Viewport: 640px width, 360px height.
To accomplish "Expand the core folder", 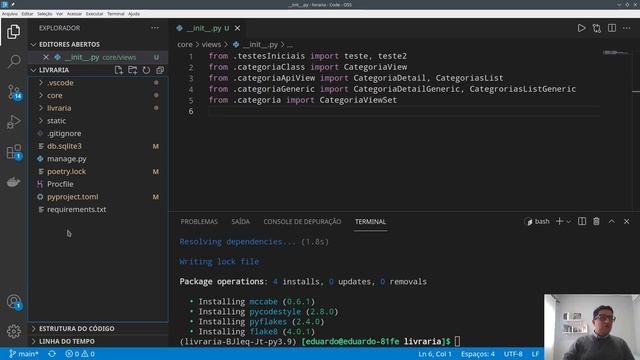I will (98, 96).
